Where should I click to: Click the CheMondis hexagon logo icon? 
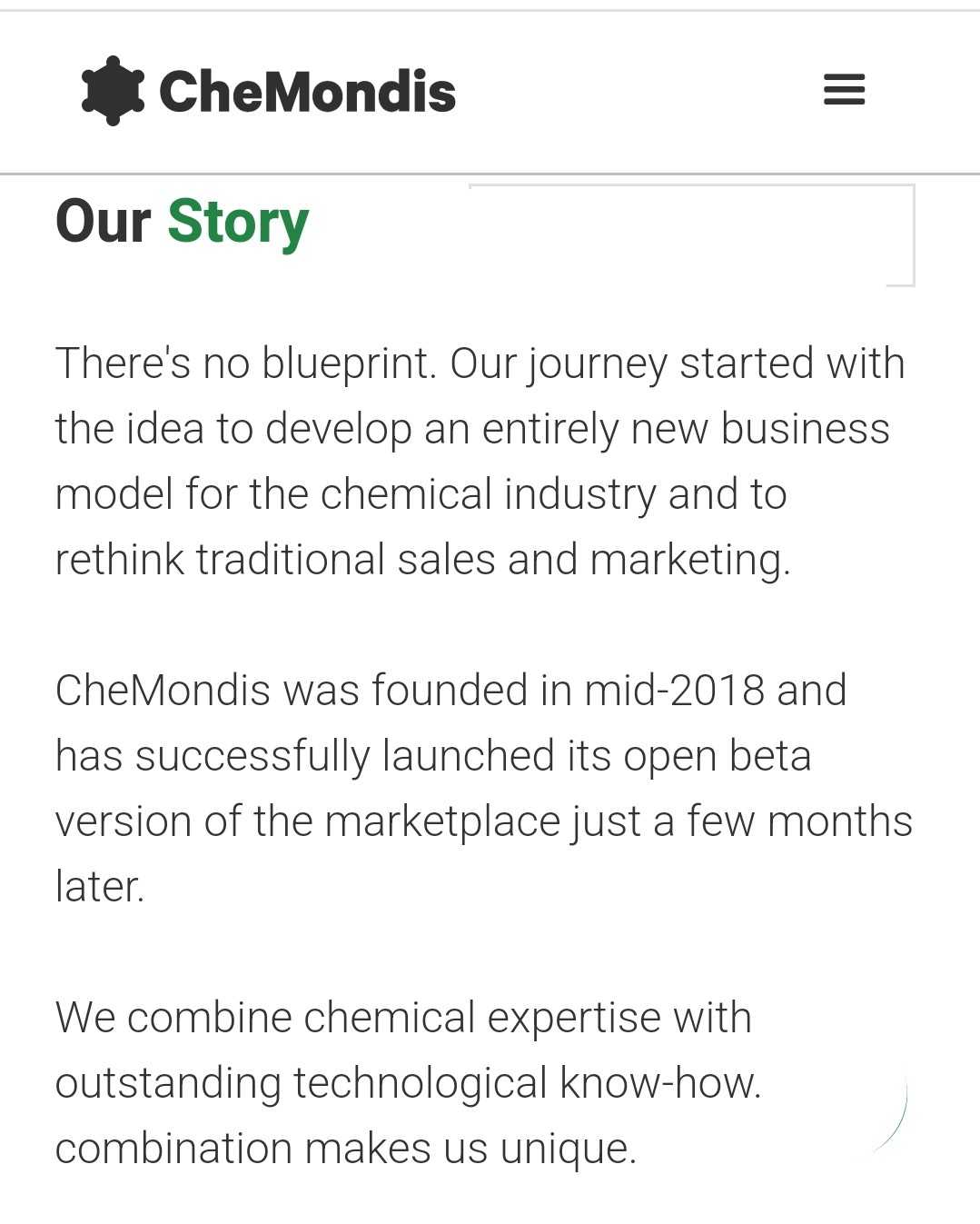click(113, 91)
